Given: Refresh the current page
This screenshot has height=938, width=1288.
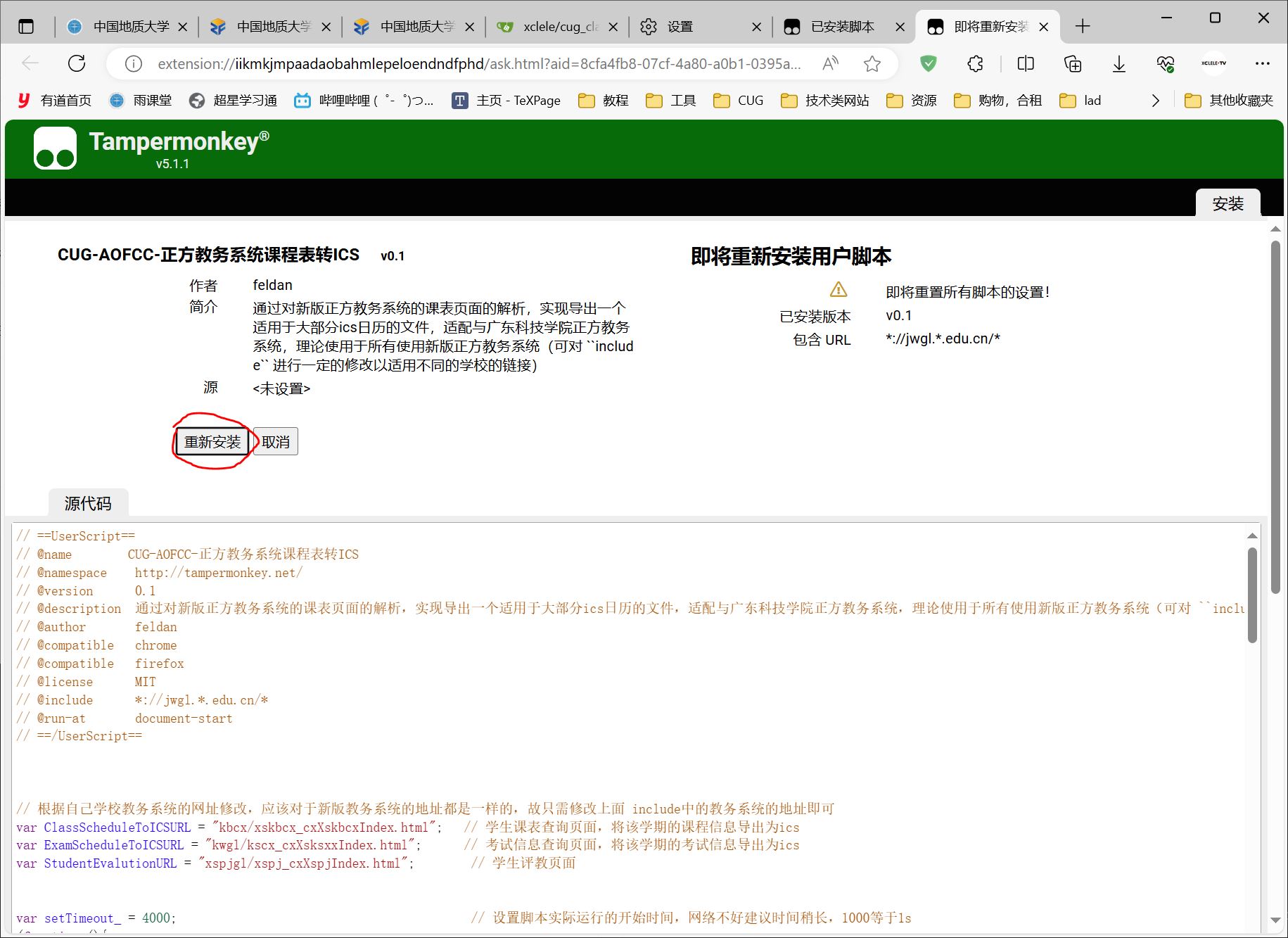Looking at the screenshot, I should tap(77, 63).
